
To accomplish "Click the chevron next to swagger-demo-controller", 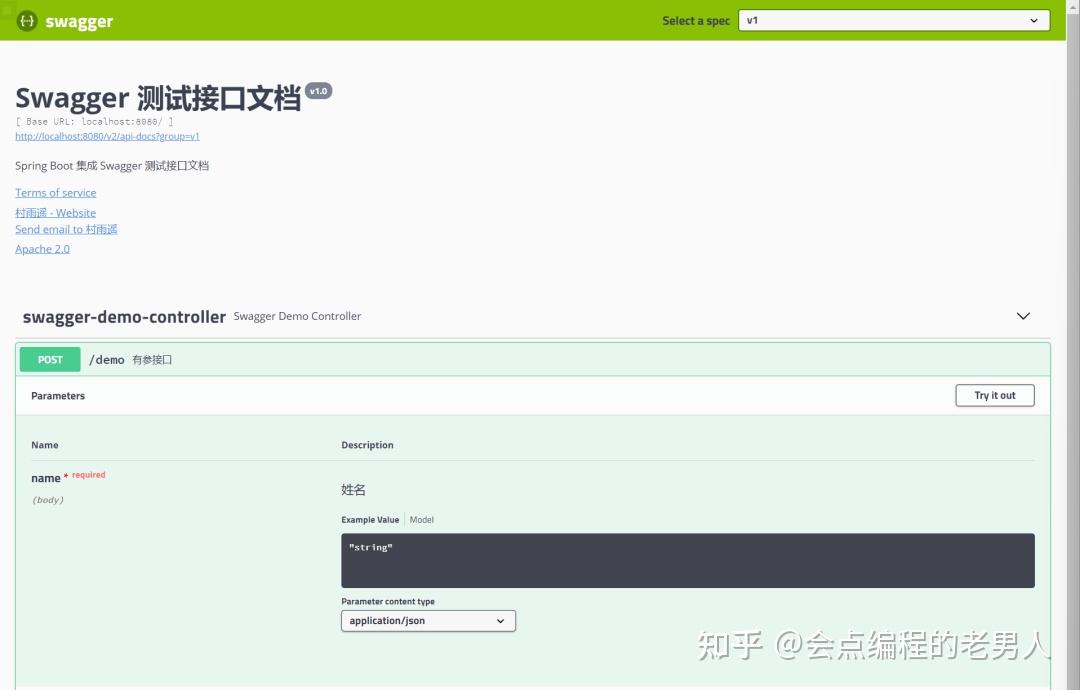I will [x=1023, y=316].
